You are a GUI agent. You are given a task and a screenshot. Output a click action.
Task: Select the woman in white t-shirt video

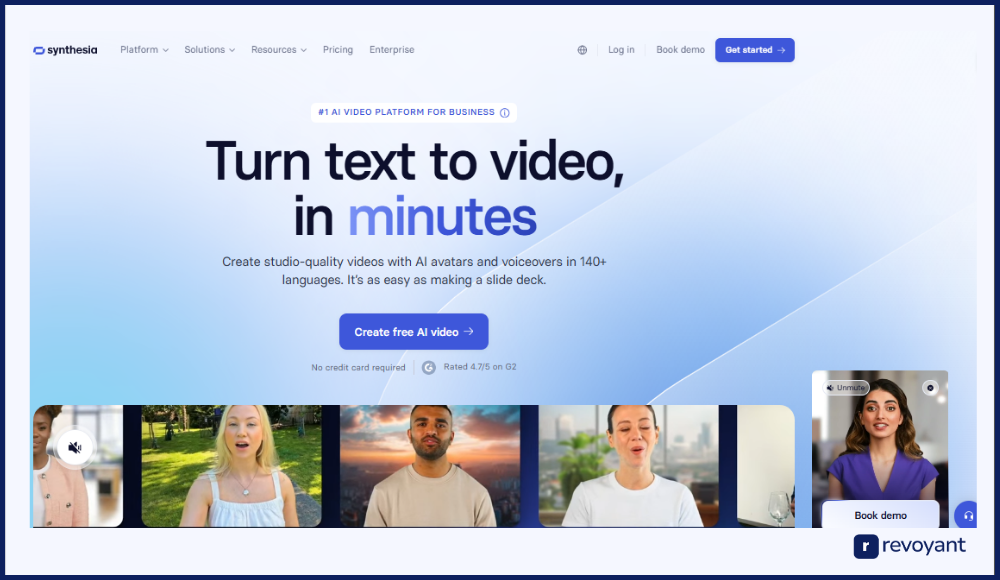(x=629, y=466)
